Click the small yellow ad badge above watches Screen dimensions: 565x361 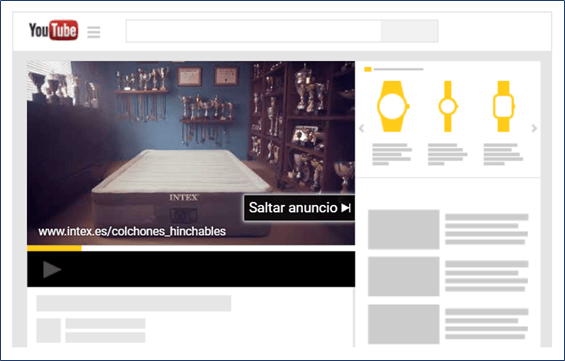[368, 69]
